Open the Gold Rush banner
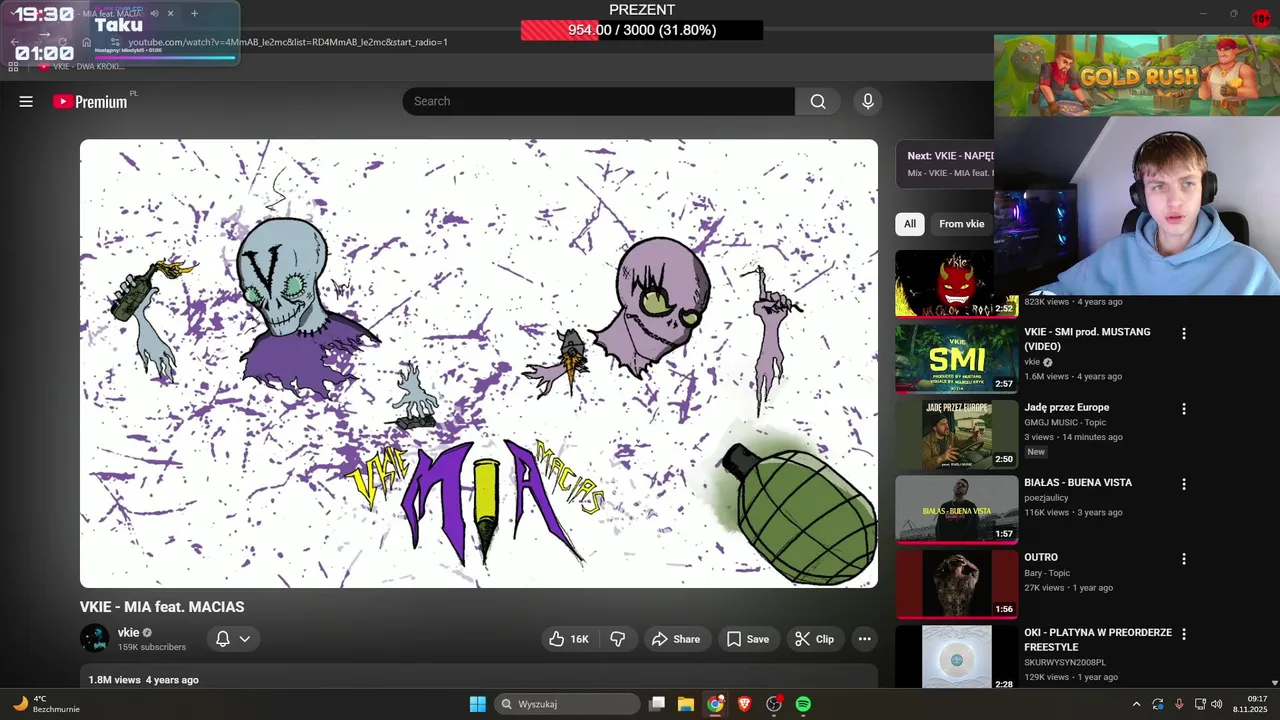The width and height of the screenshot is (1280, 720). coord(1137,76)
